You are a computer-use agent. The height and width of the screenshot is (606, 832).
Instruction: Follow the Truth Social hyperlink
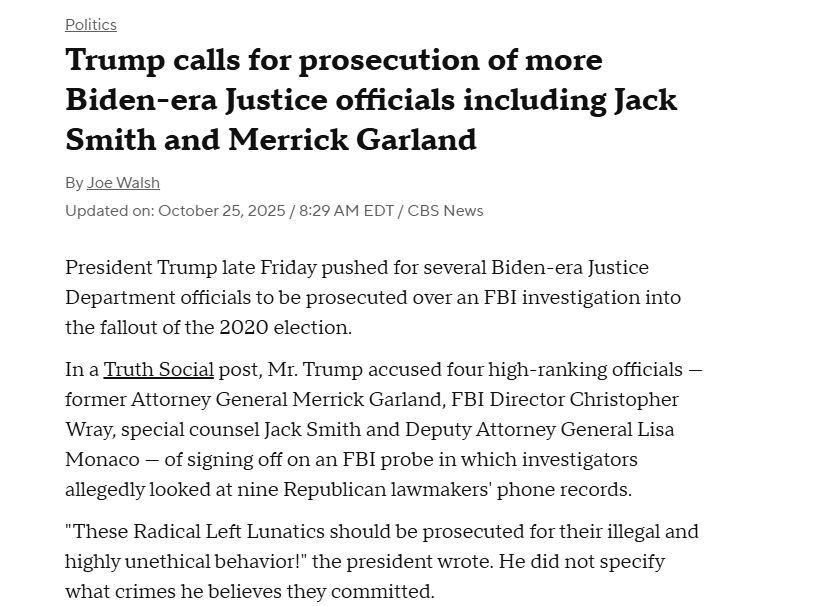[x=158, y=369]
